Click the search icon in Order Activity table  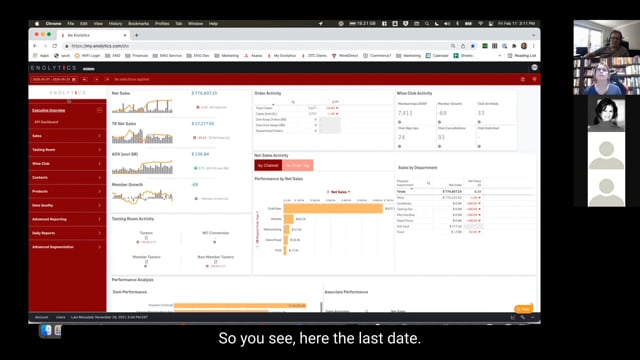[x=293, y=102]
